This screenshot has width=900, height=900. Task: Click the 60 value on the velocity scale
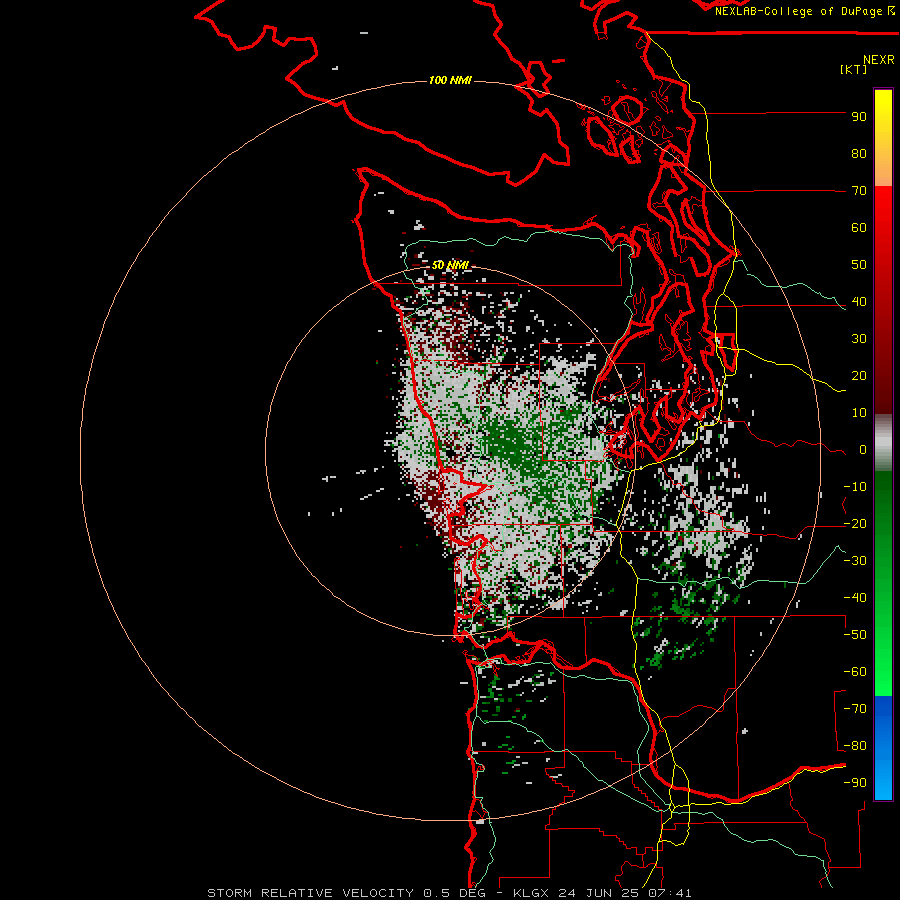tap(859, 228)
